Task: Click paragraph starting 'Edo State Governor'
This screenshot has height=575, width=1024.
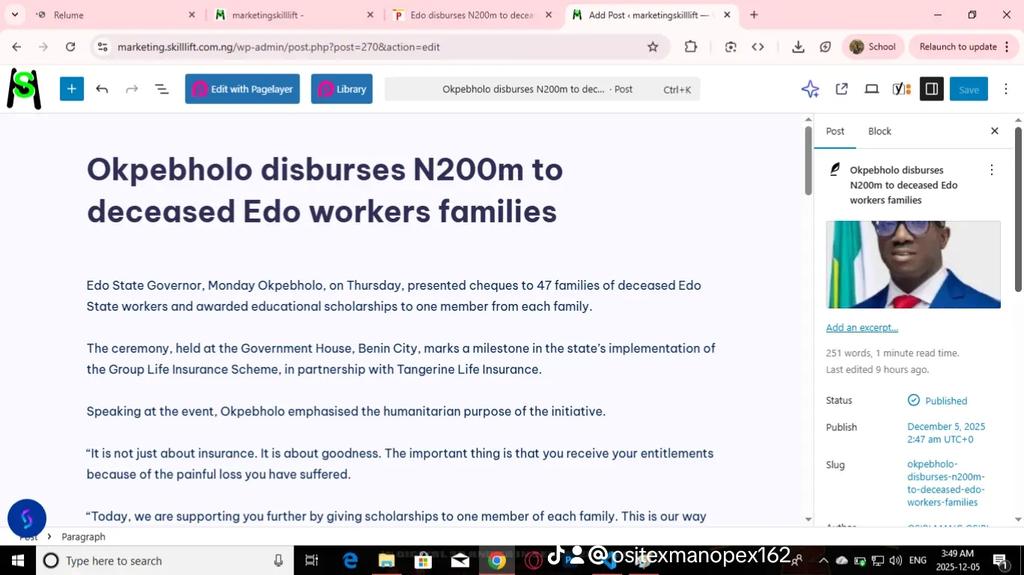Action: click(394, 296)
